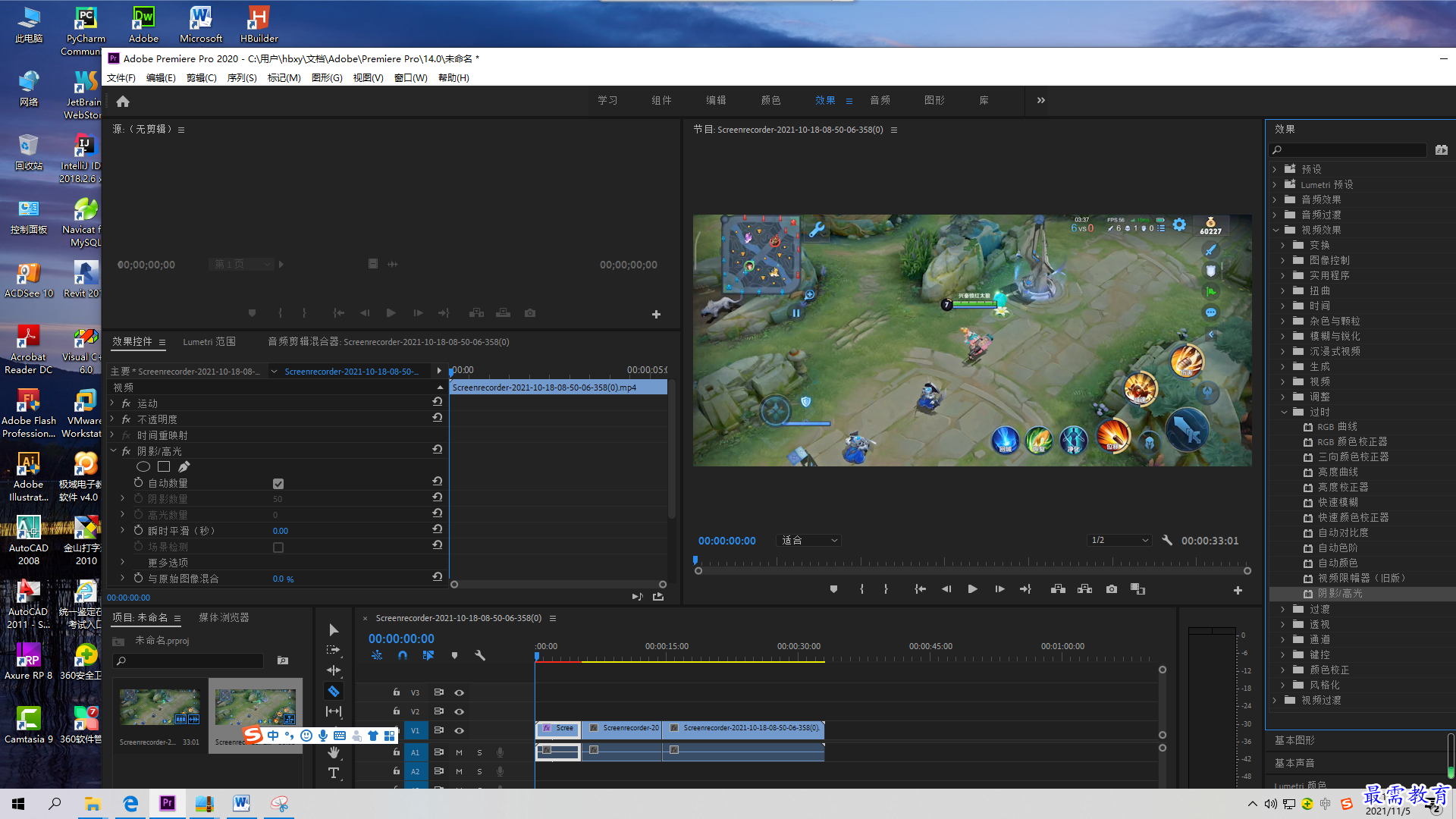This screenshot has width=1456, height=819.
Task: Play the program monitor video
Action: coord(972,589)
